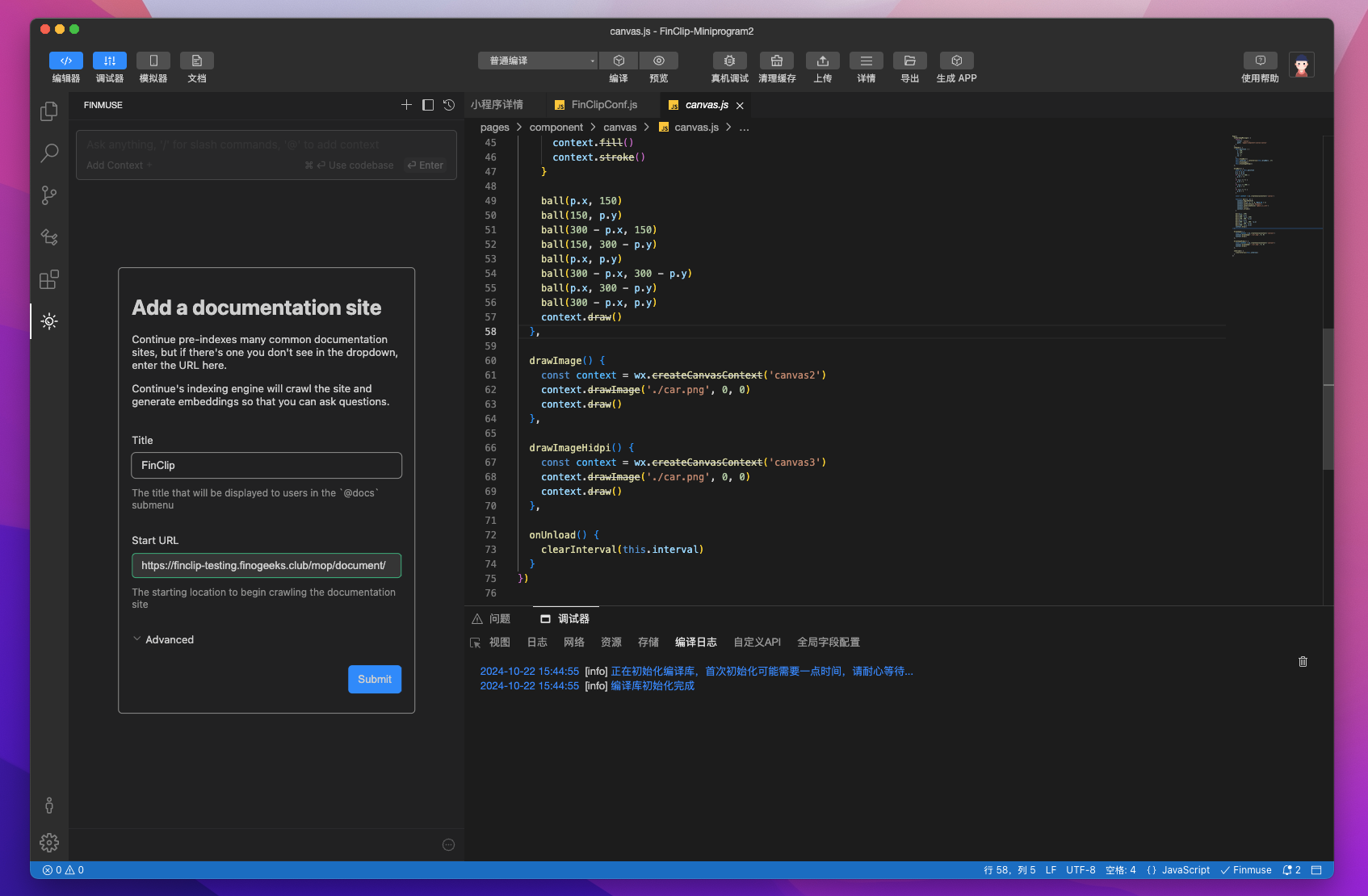Image resolution: width=1368 pixels, height=896 pixels.
Task: Open the Explorer files icon in sidebar
Action: pos(49,111)
